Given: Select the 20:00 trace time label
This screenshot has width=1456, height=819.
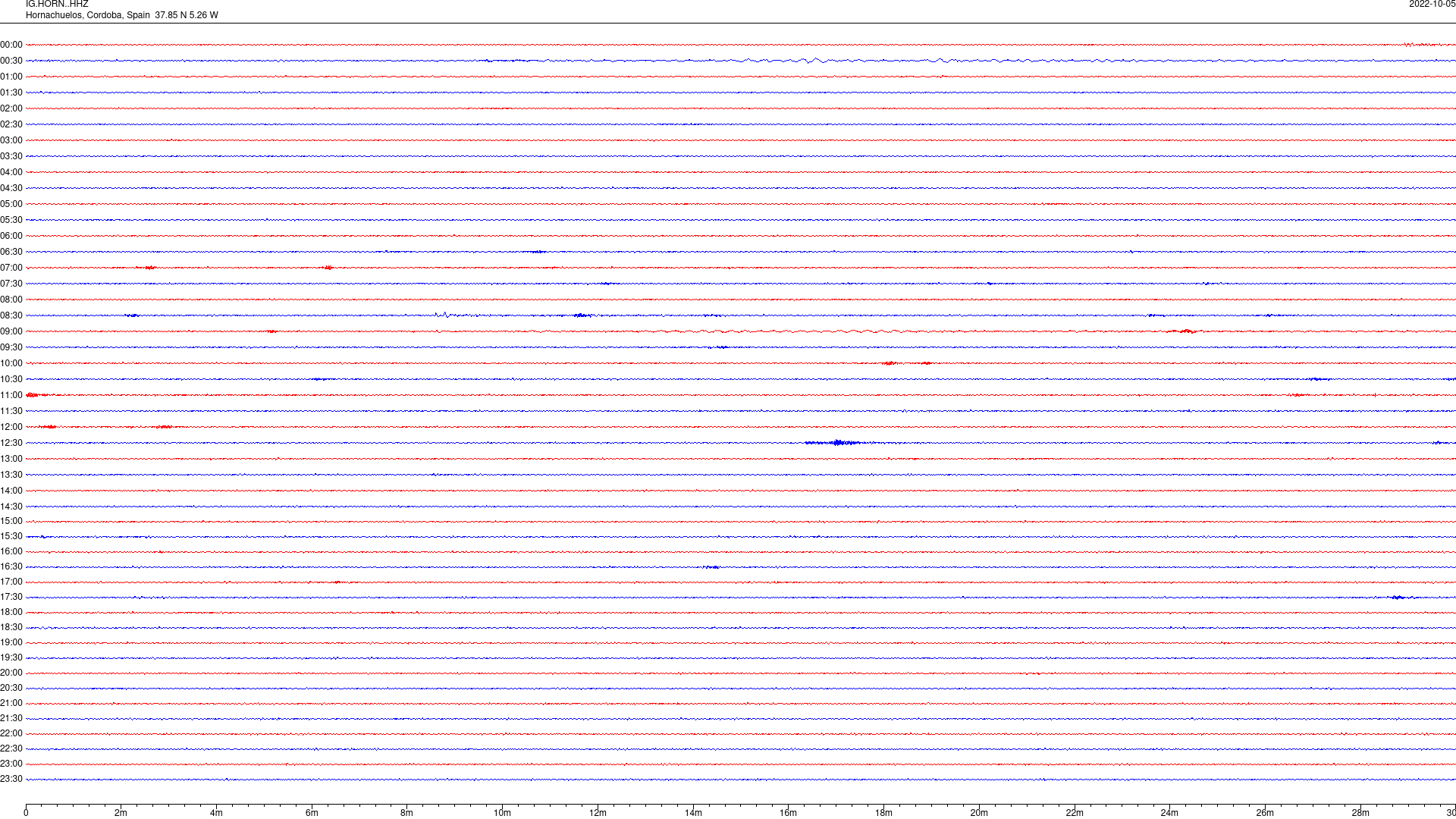Looking at the screenshot, I should pyautogui.click(x=11, y=673).
